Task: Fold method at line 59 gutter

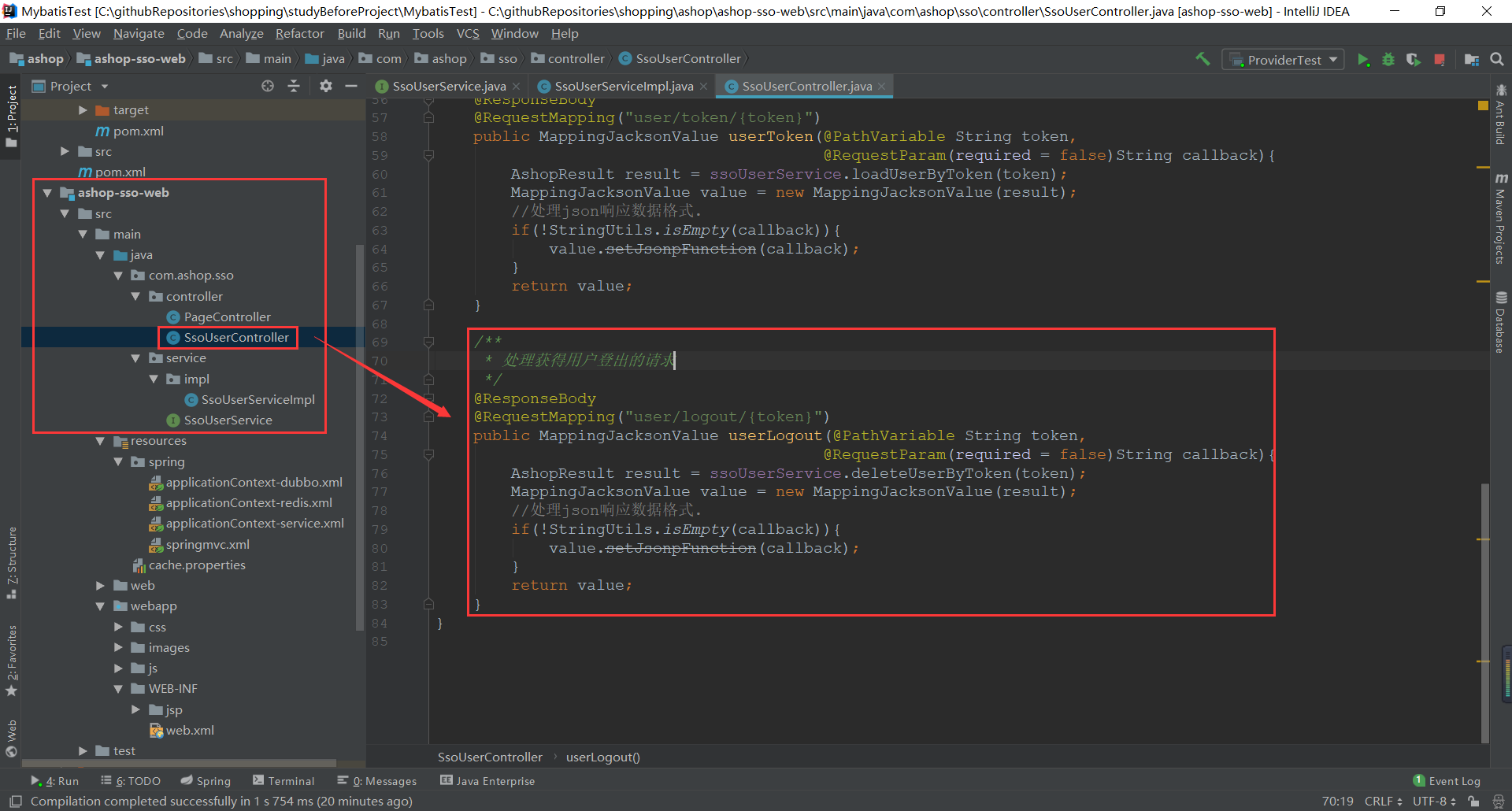Action: click(x=428, y=155)
